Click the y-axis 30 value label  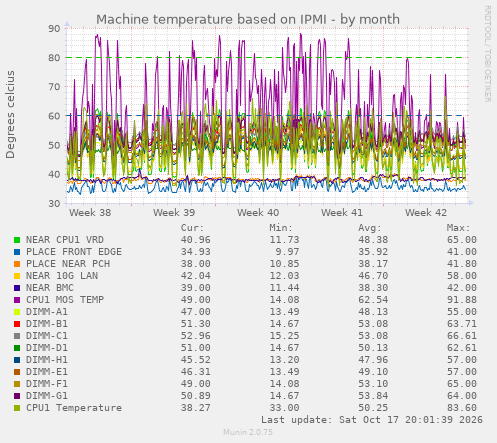point(54,204)
